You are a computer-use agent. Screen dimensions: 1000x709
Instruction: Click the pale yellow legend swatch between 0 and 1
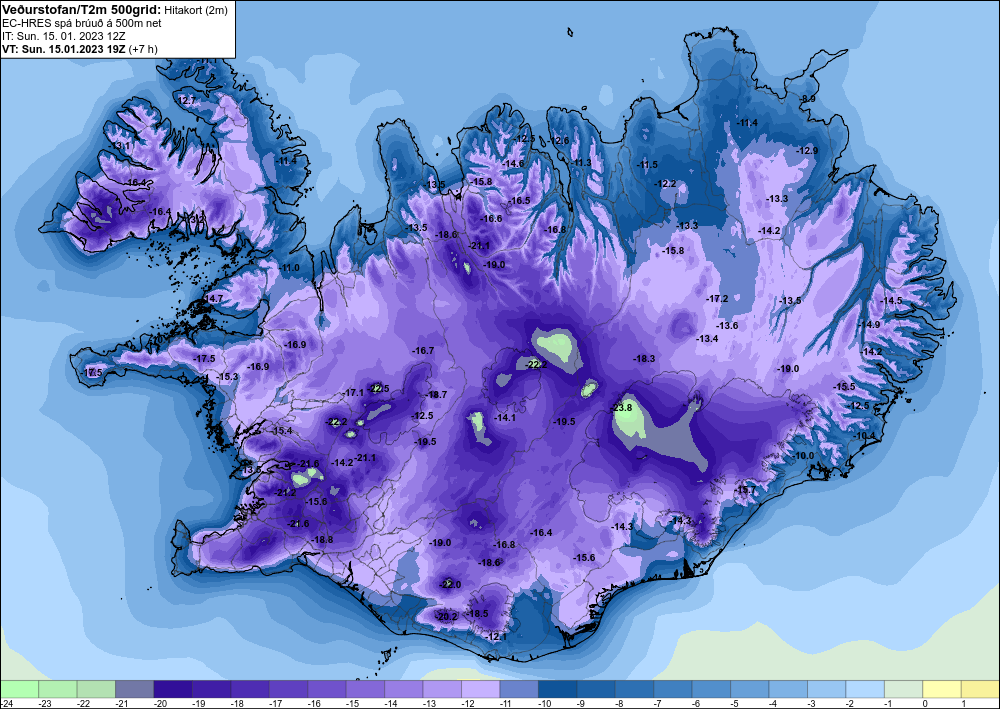(942, 689)
